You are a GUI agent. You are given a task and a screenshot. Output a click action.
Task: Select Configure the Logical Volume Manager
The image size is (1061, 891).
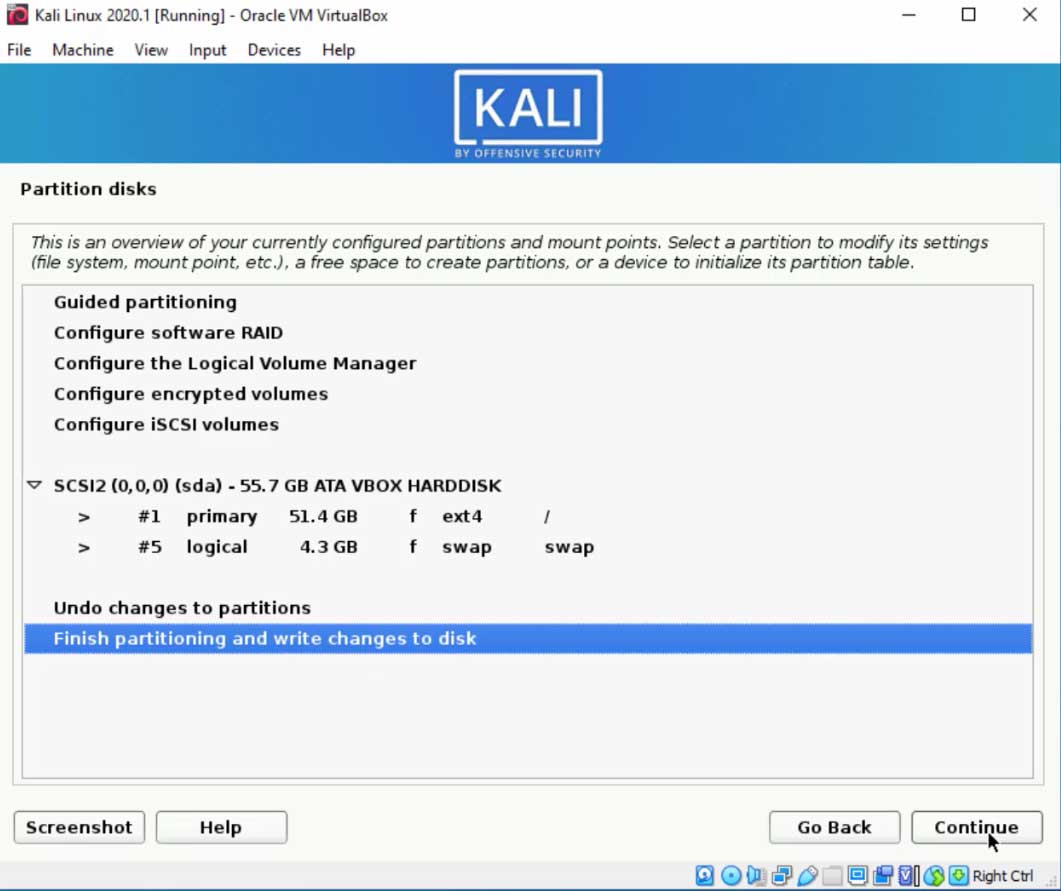[528, 363]
